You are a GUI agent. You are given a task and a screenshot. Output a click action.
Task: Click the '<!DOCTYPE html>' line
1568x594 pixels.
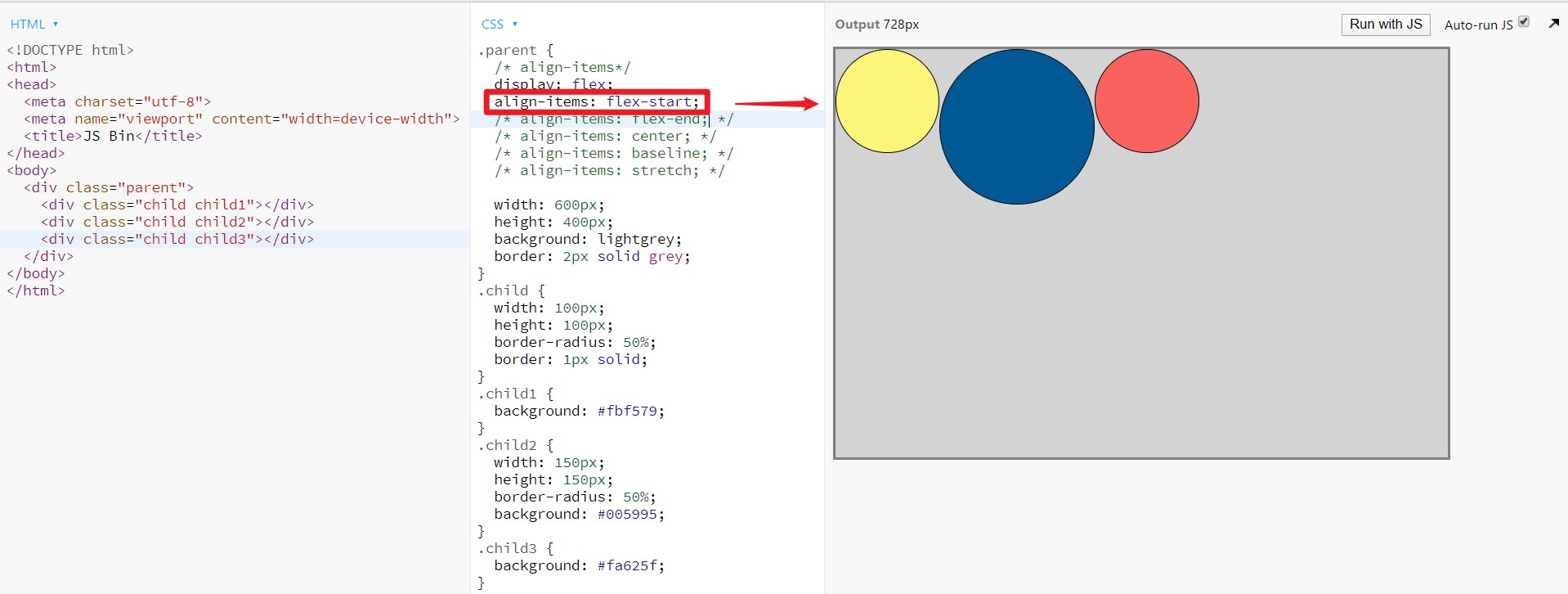point(70,50)
